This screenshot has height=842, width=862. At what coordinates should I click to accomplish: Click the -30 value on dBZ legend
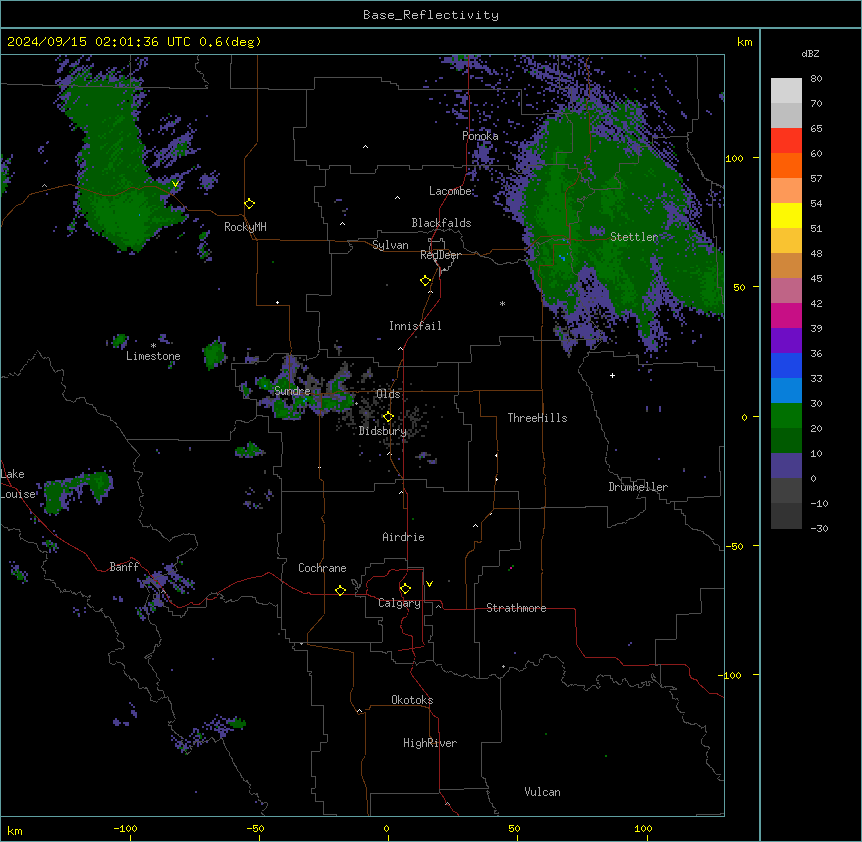(x=819, y=528)
